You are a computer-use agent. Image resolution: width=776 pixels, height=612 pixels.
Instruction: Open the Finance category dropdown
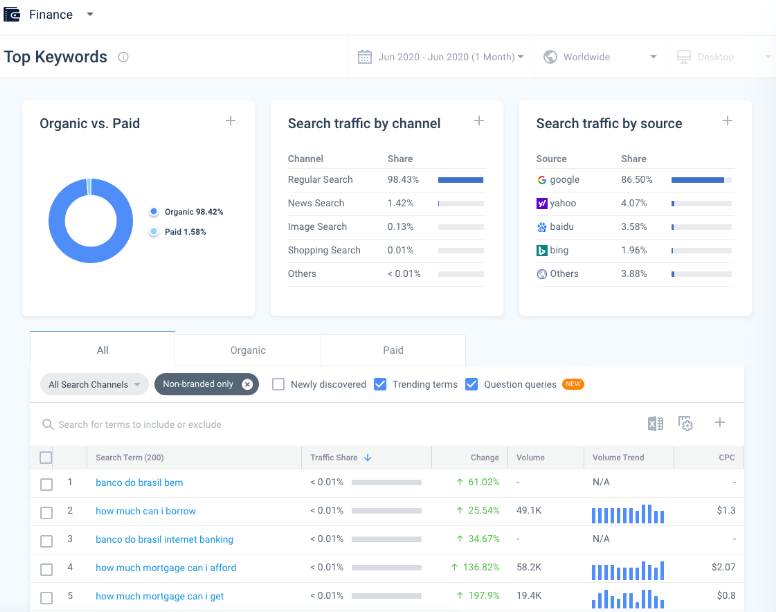click(89, 15)
